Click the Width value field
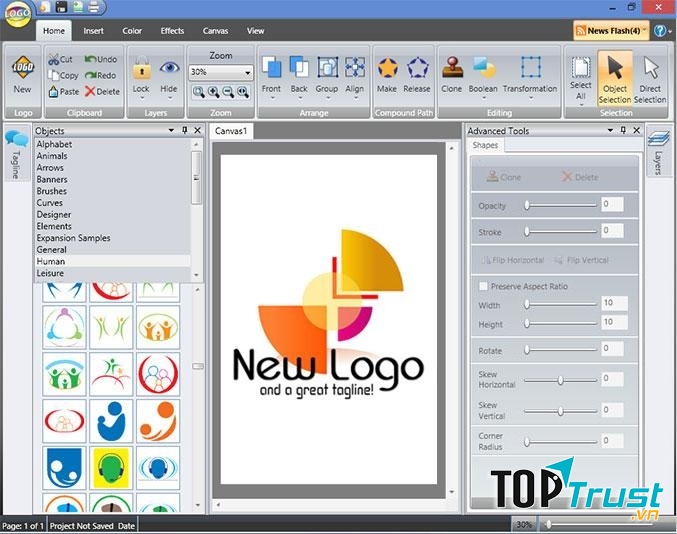 point(614,303)
